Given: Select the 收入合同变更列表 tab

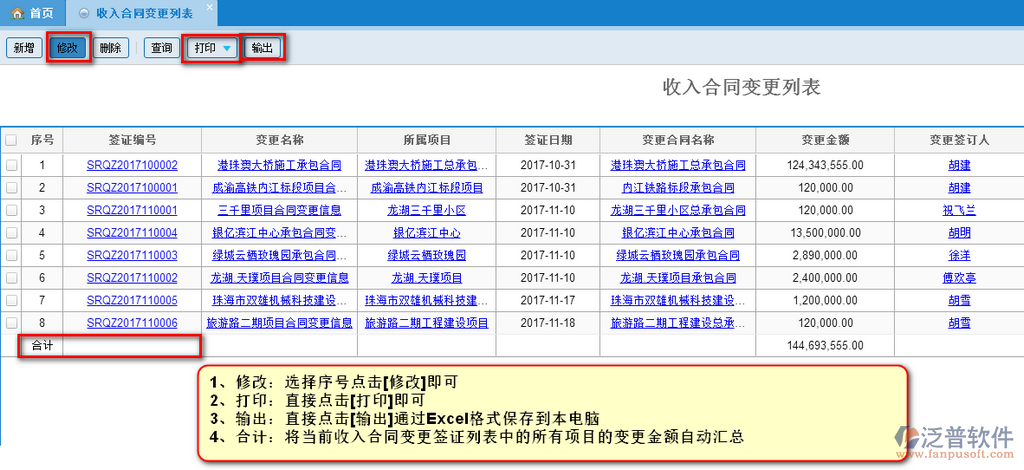Looking at the screenshot, I should click(x=142, y=13).
